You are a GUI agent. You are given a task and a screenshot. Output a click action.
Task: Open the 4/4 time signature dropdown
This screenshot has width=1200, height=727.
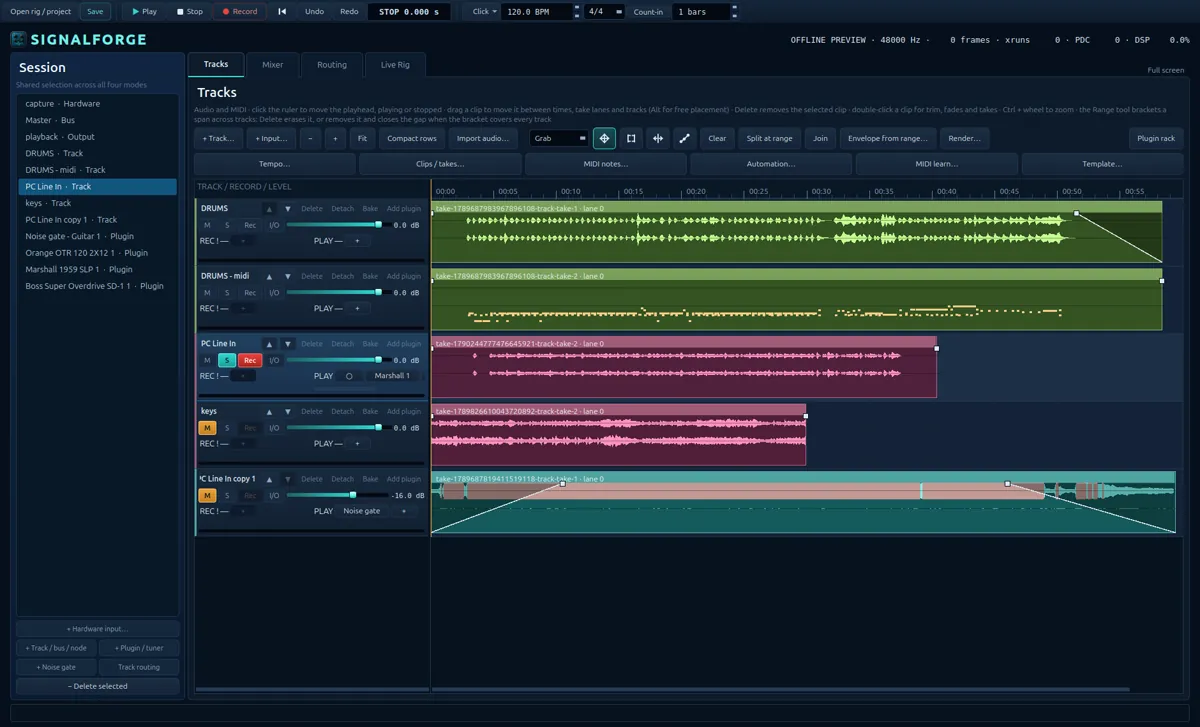[604, 12]
